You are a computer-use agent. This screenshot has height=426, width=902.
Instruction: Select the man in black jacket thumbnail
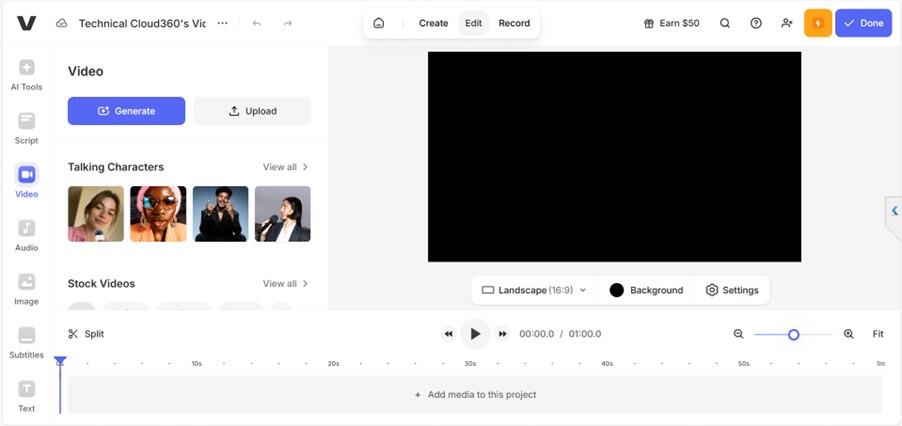click(220, 214)
